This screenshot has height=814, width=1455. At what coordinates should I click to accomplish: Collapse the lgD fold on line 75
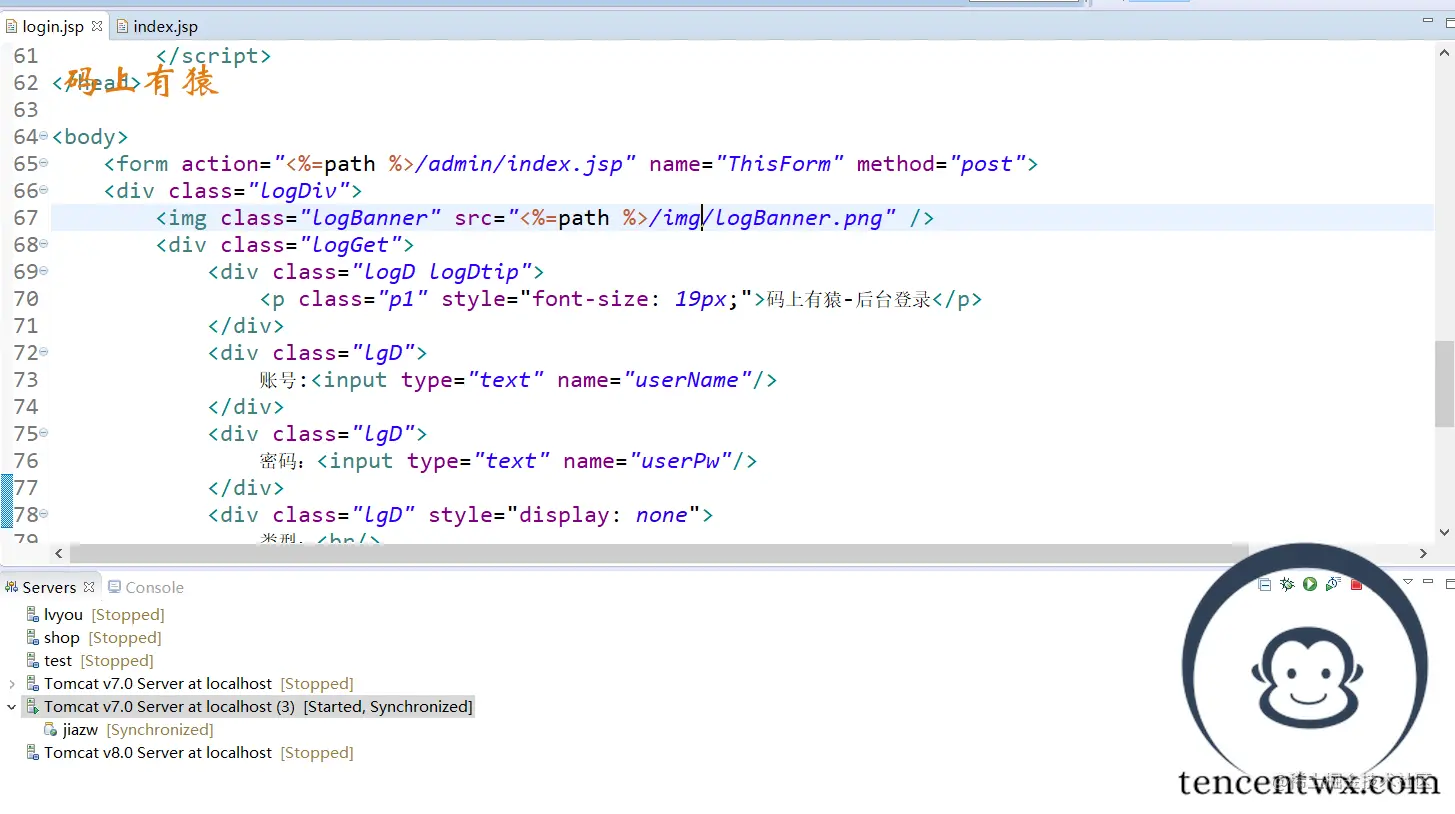(x=44, y=433)
